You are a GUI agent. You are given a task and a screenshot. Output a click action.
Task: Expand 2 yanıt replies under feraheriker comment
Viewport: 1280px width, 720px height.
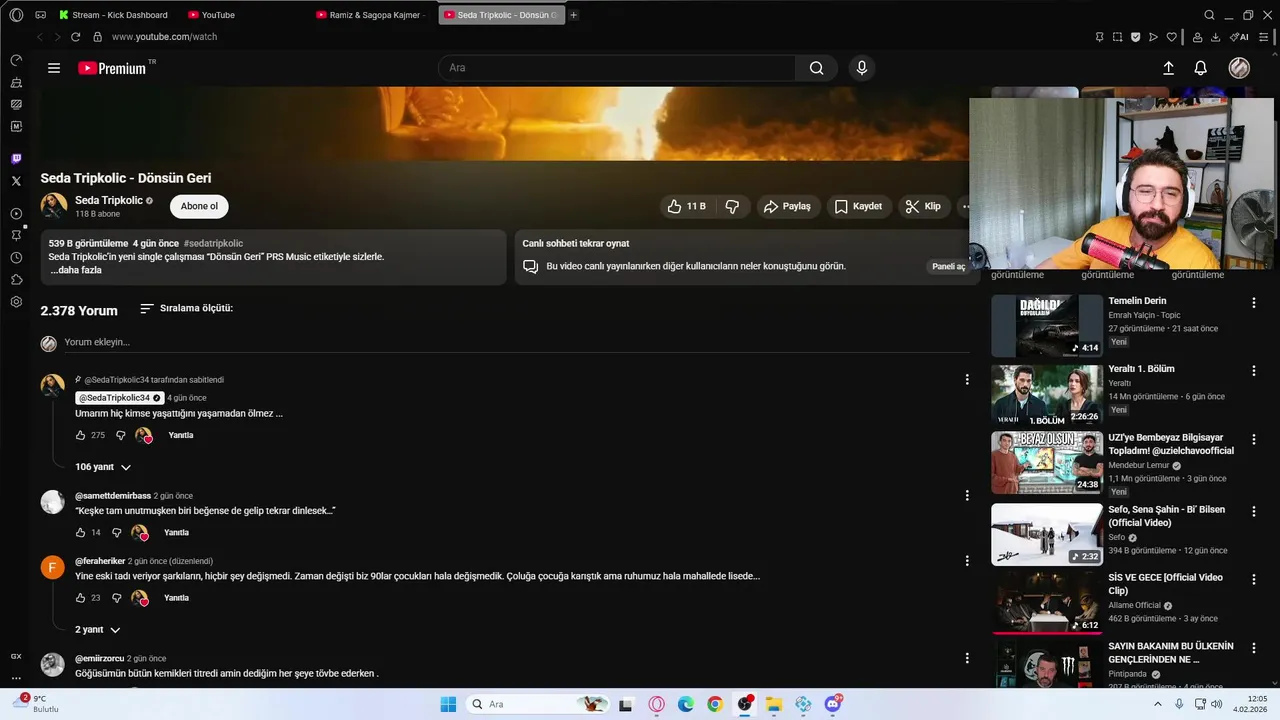[98, 630]
